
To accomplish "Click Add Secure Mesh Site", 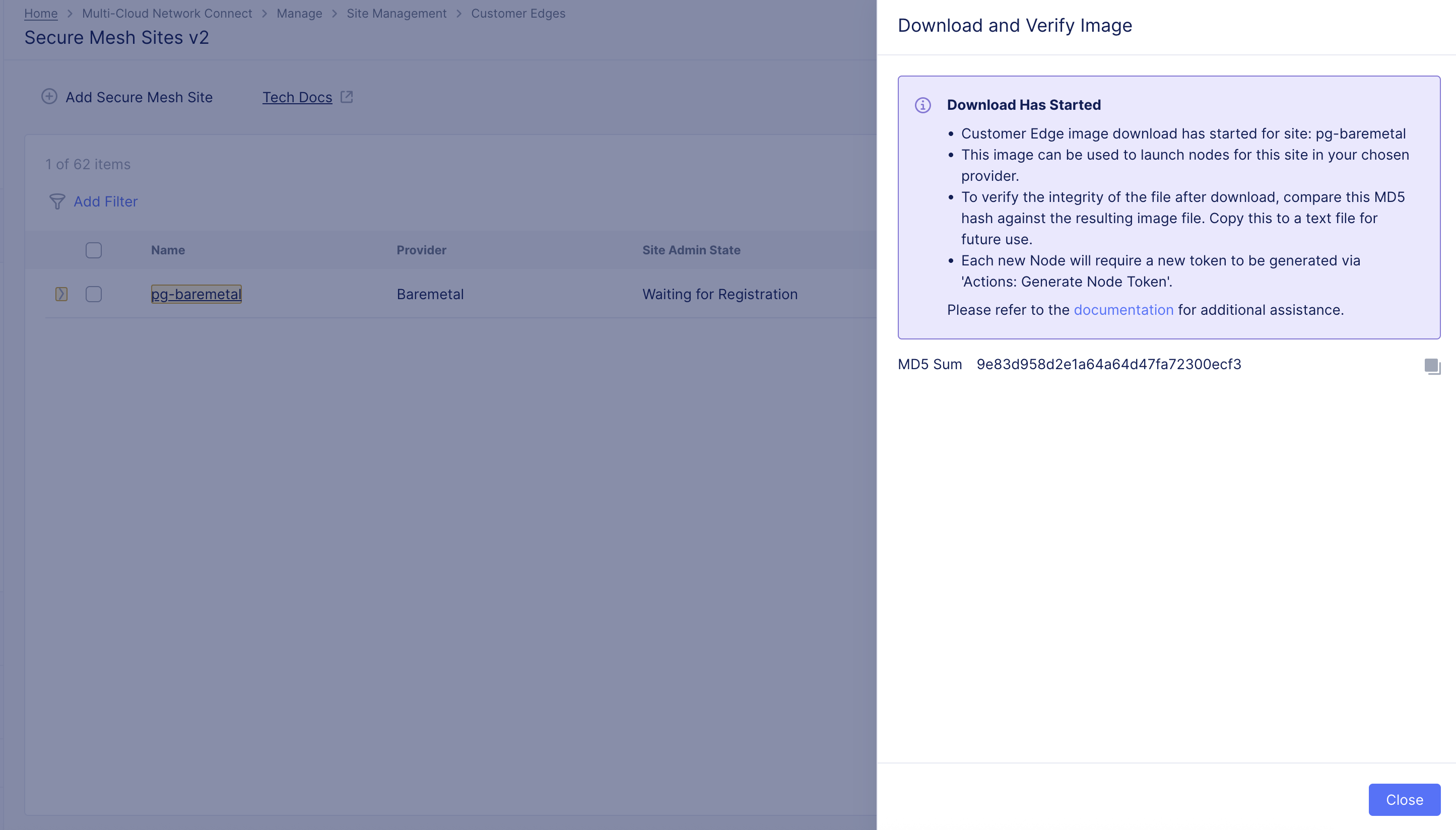I will click(x=139, y=97).
